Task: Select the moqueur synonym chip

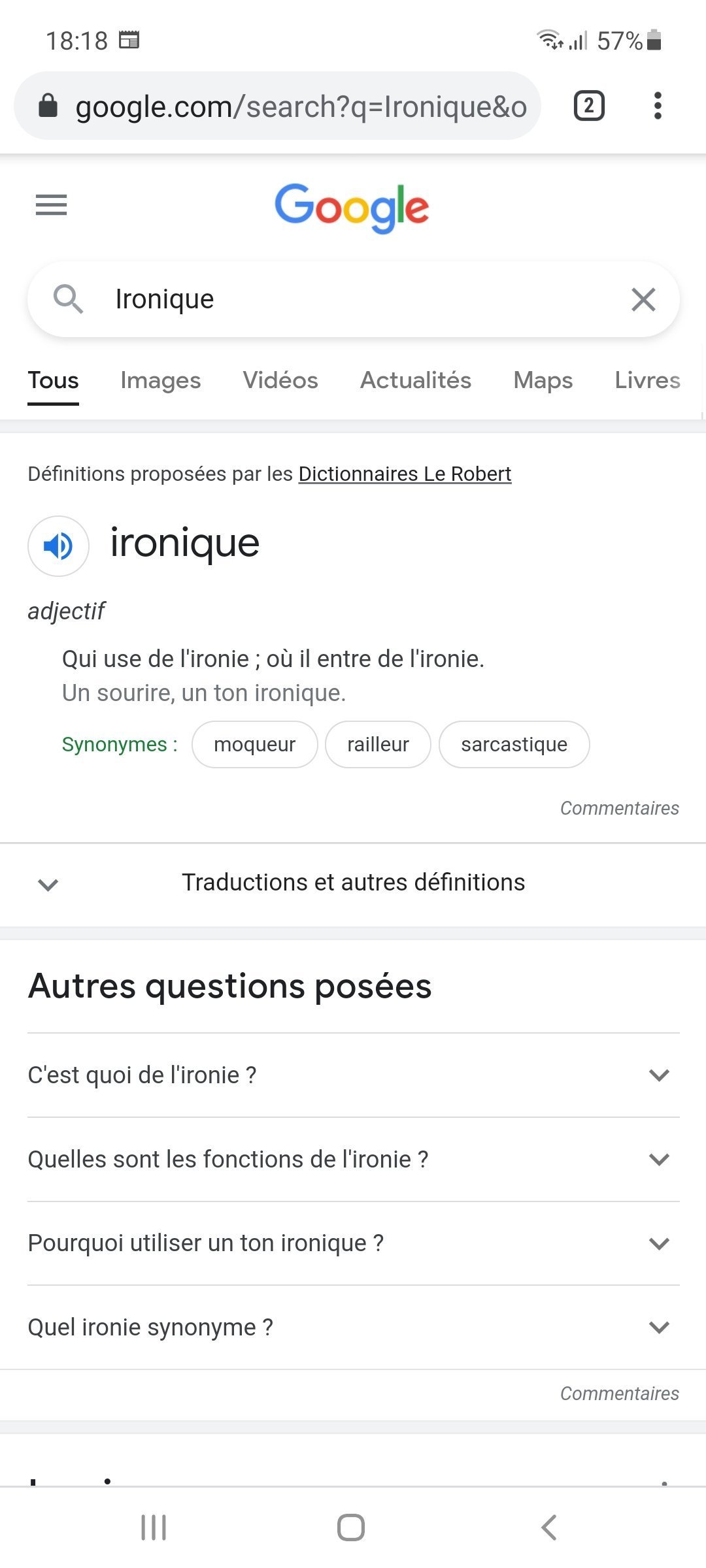Action: 254,744
